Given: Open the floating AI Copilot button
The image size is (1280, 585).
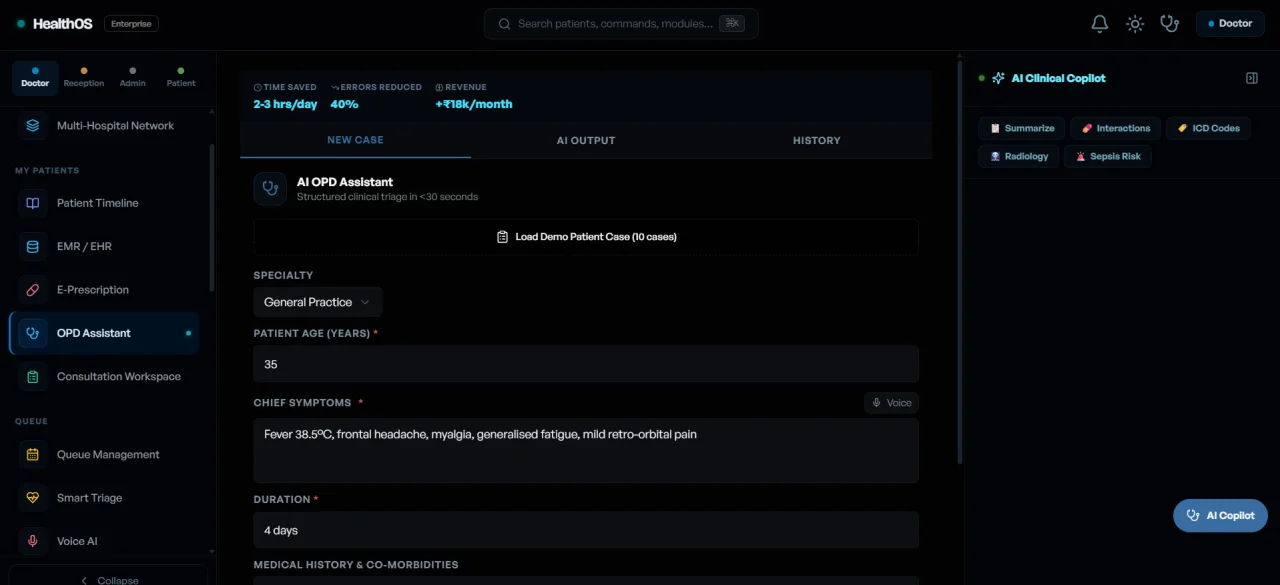Looking at the screenshot, I should point(1220,516).
